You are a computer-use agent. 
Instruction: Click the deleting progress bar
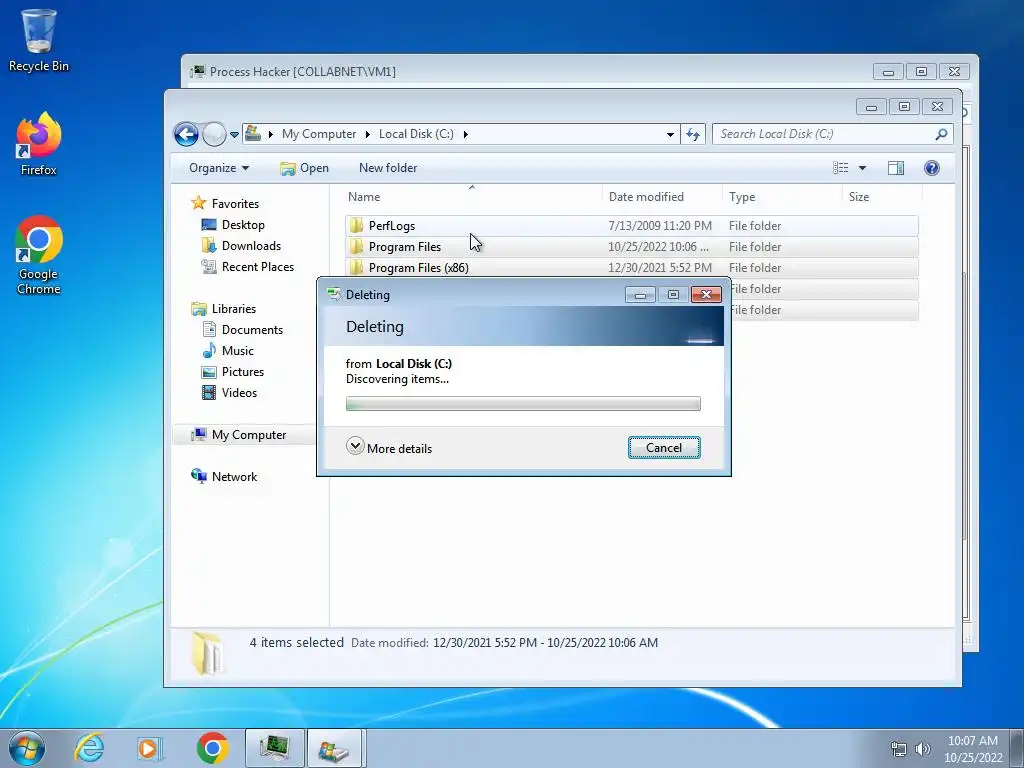tap(523, 404)
